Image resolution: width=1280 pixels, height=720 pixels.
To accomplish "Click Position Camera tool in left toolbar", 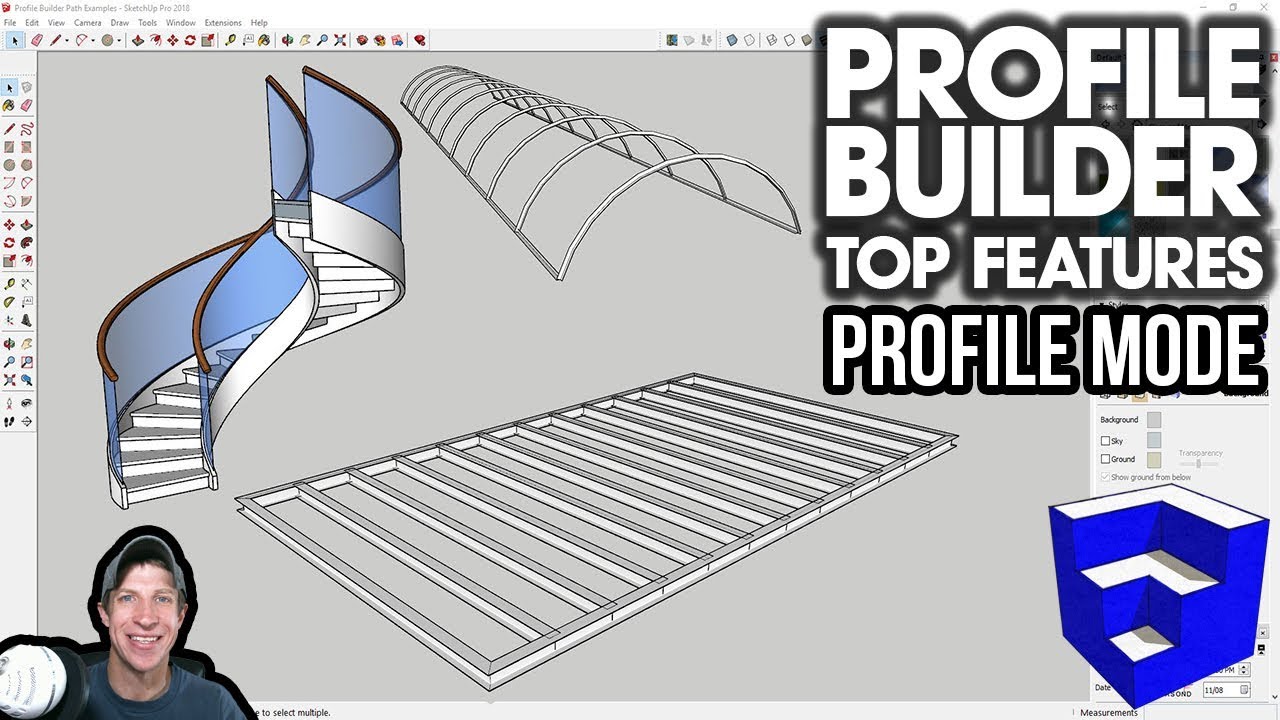I will [x=9, y=405].
